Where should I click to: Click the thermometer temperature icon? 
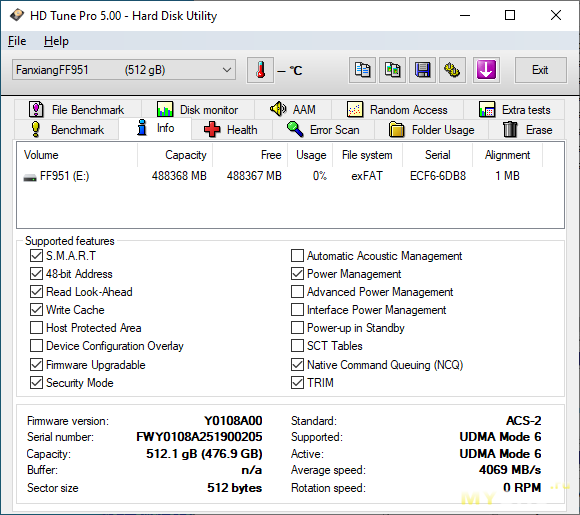click(x=260, y=70)
